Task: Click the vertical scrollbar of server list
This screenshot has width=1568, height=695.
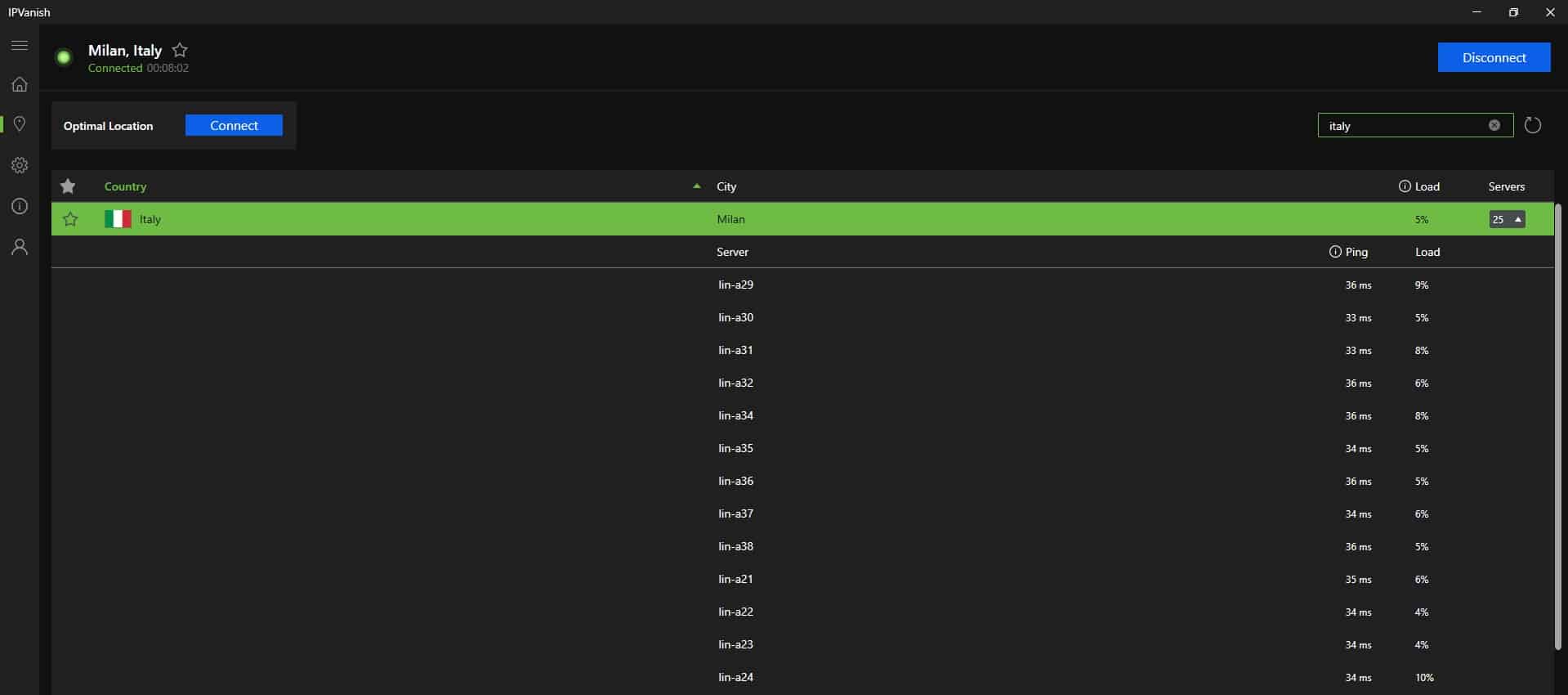Action: pyautogui.click(x=1557, y=427)
